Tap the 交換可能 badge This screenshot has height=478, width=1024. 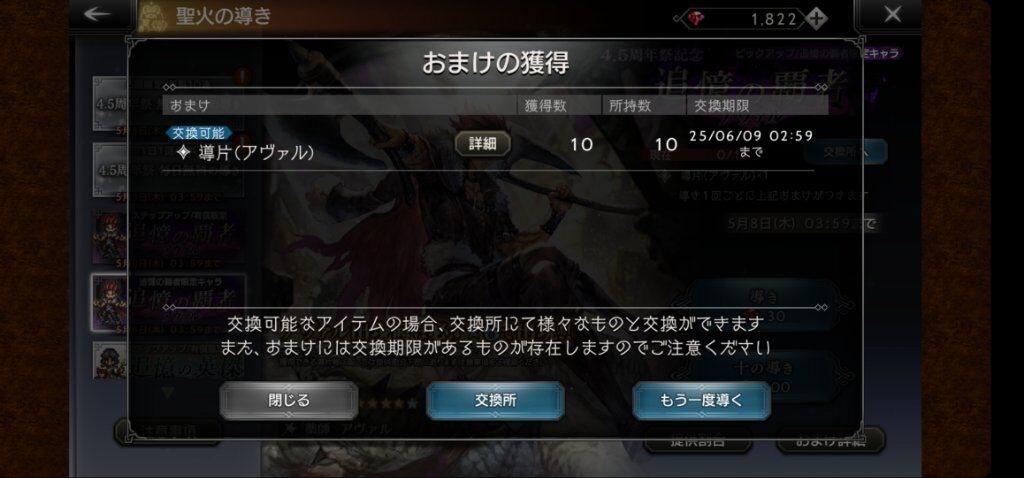[x=199, y=133]
